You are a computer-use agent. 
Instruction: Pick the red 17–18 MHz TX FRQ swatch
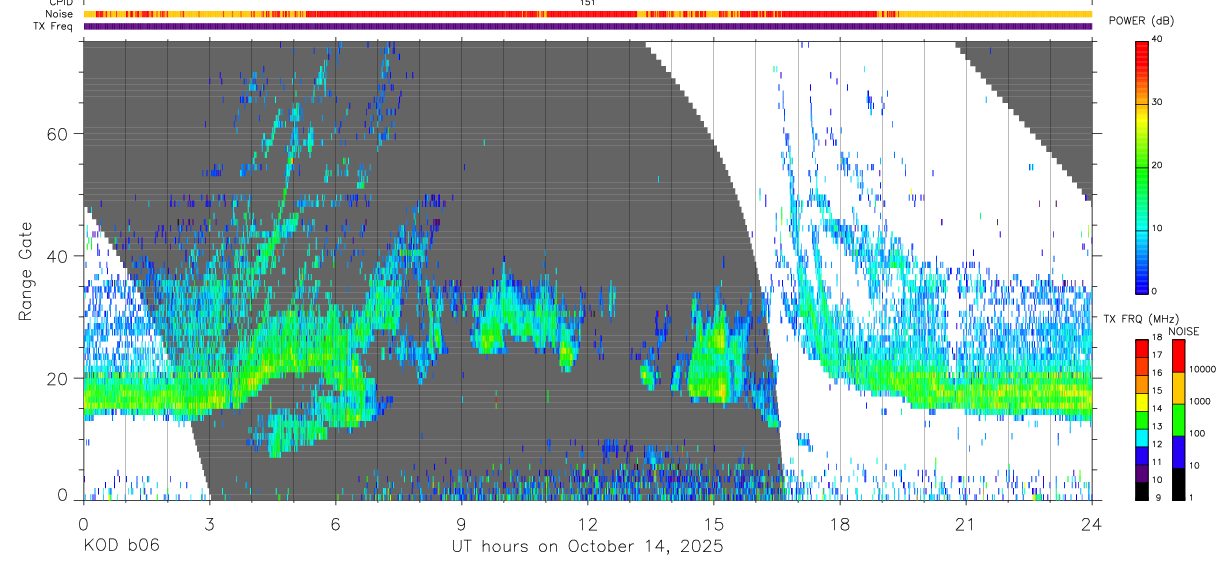click(x=1142, y=349)
